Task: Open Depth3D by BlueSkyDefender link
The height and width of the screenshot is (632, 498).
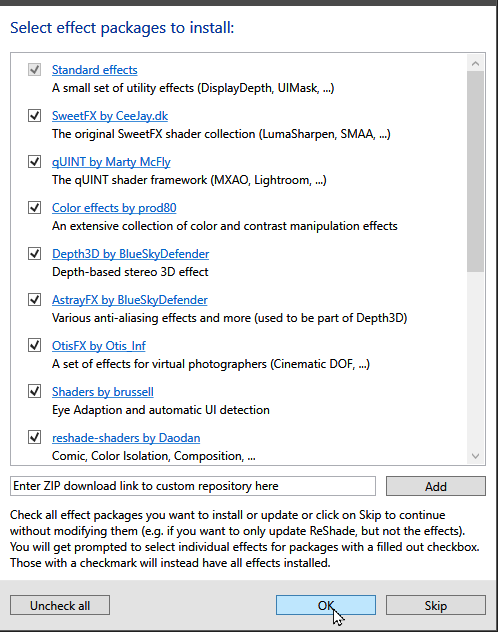Action: coord(131,254)
